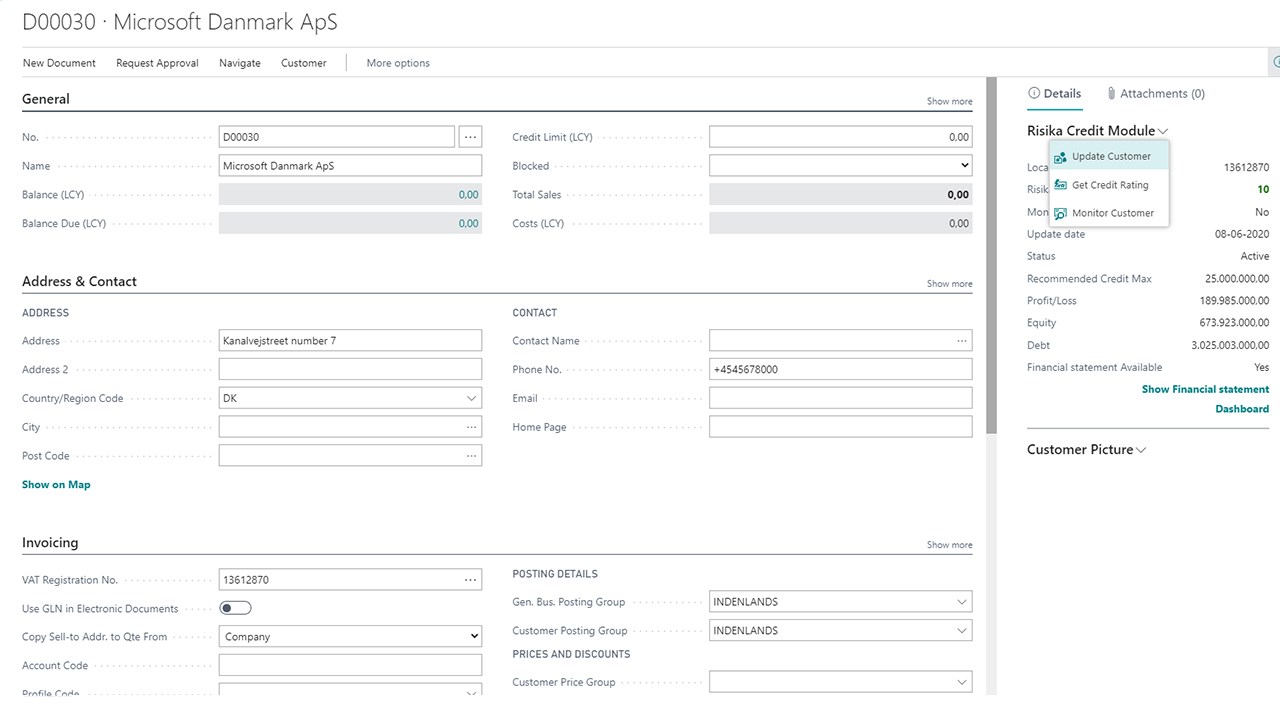Click the City field lookup ellipsis

(470, 427)
